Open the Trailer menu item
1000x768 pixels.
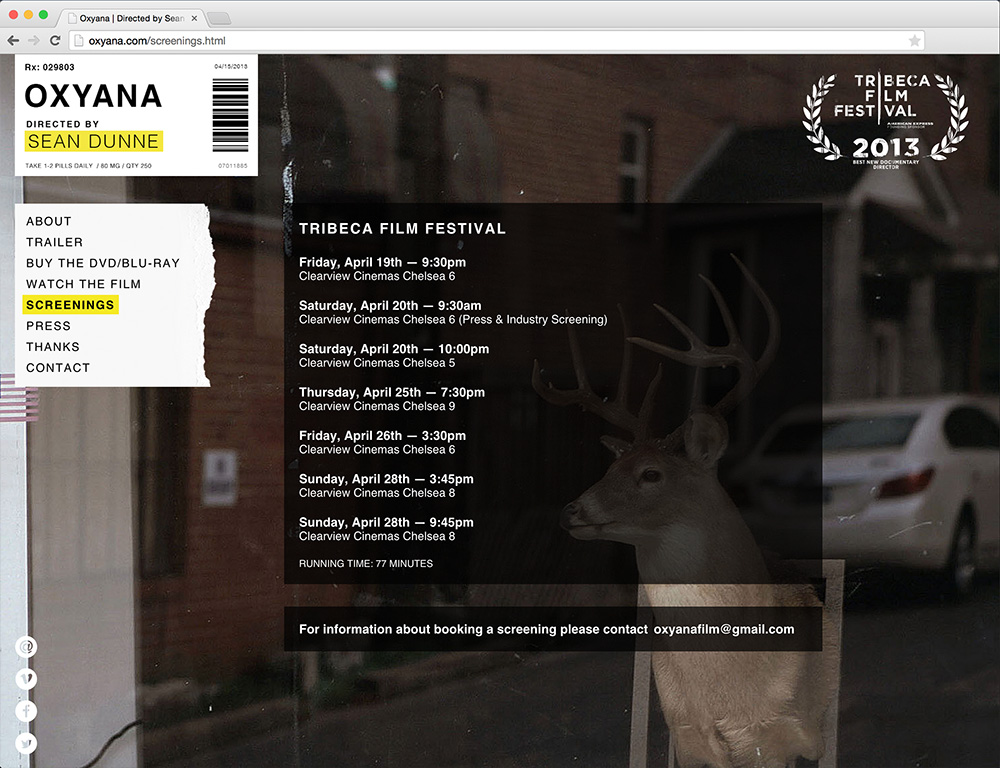click(55, 242)
